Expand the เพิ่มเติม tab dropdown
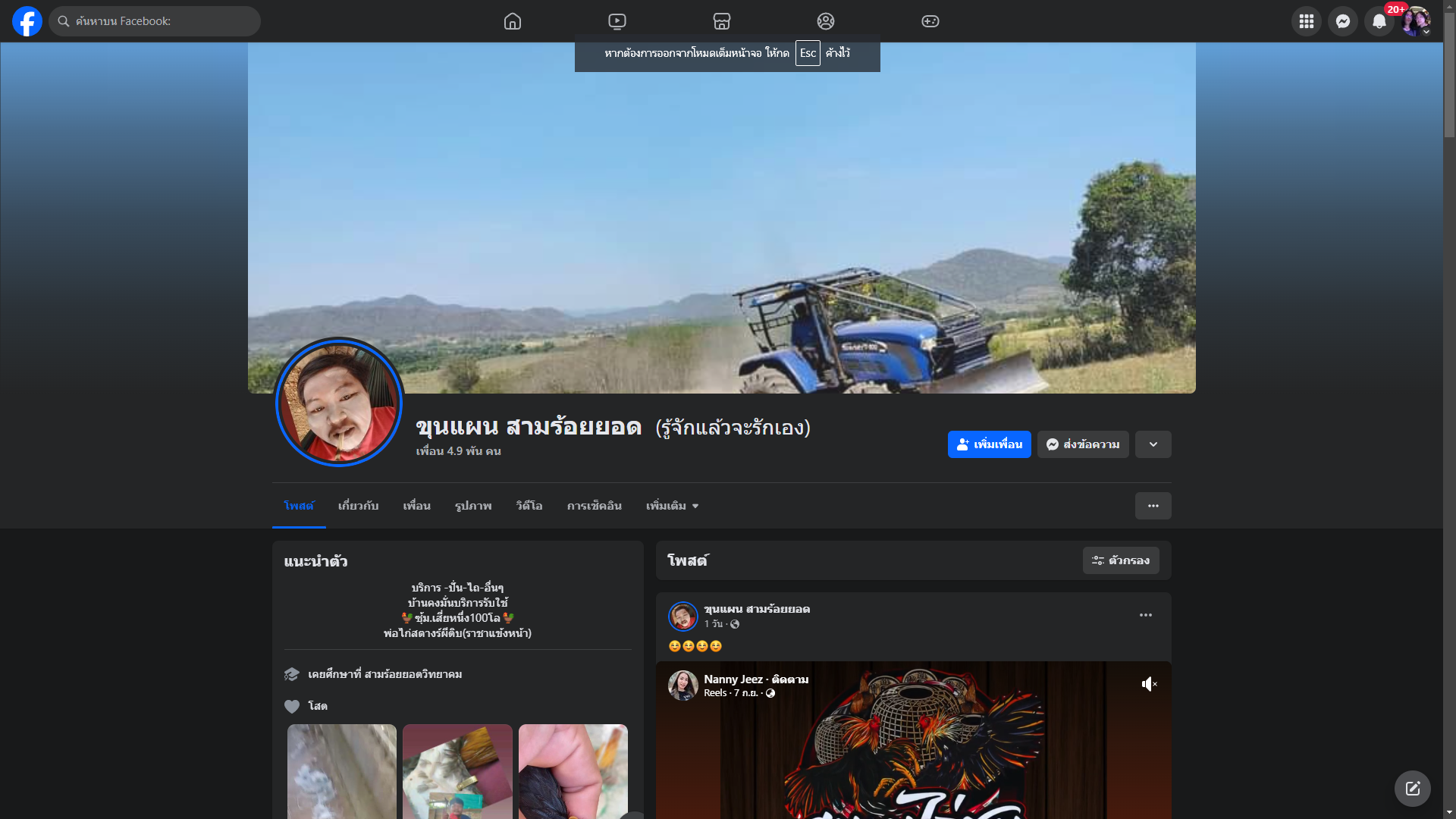This screenshot has width=1456, height=819. point(672,506)
